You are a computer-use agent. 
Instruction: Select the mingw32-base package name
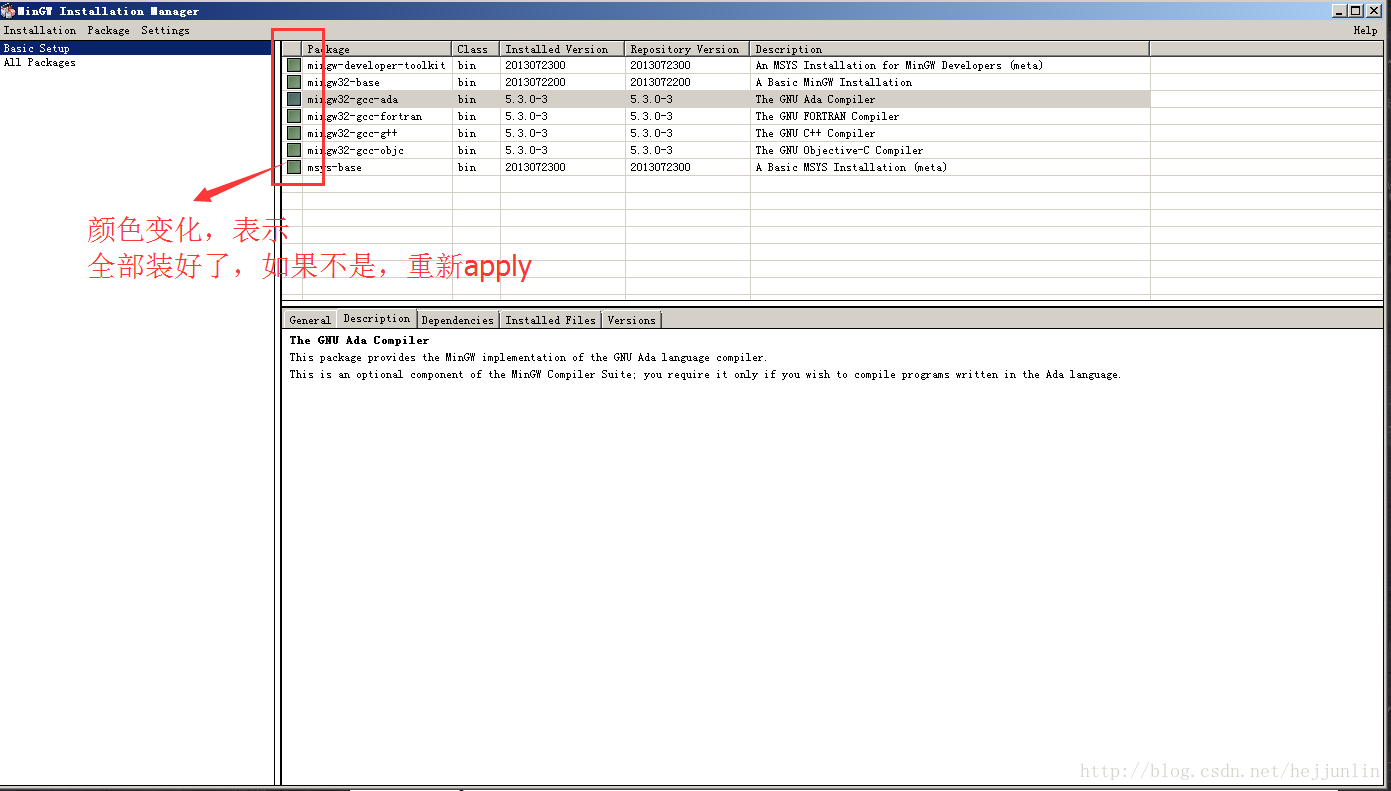tap(343, 82)
